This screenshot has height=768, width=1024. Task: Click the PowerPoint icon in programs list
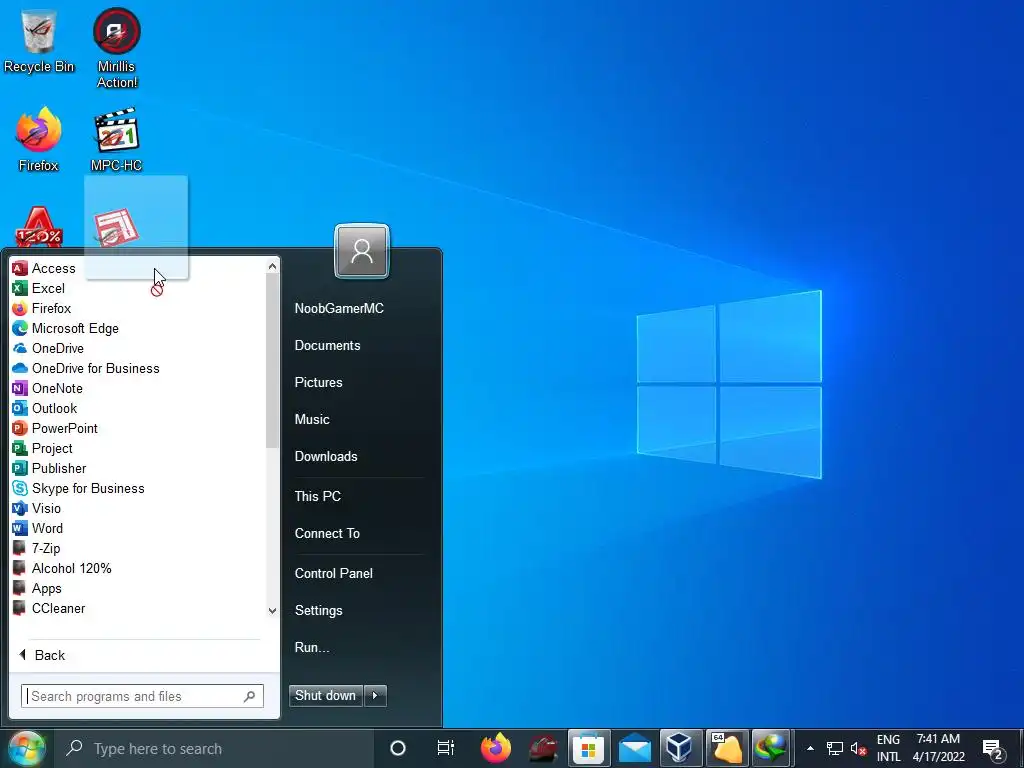pyautogui.click(x=20, y=428)
